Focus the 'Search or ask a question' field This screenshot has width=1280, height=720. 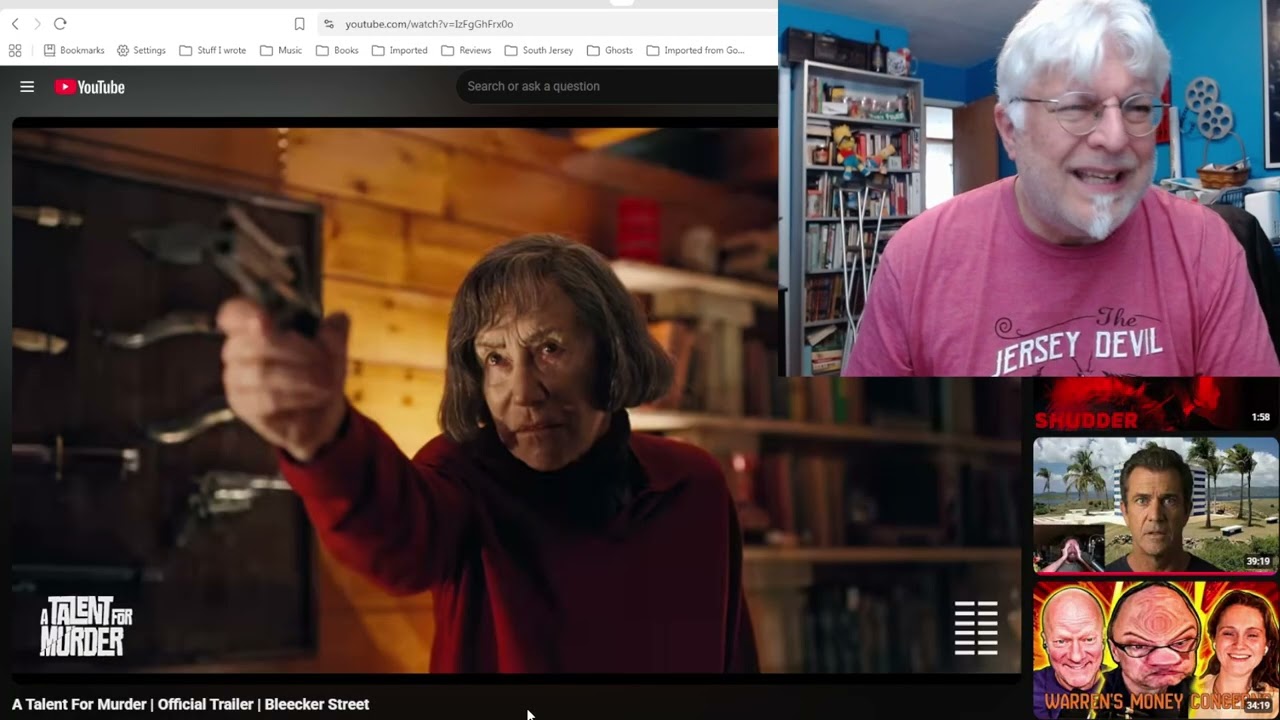[617, 86]
